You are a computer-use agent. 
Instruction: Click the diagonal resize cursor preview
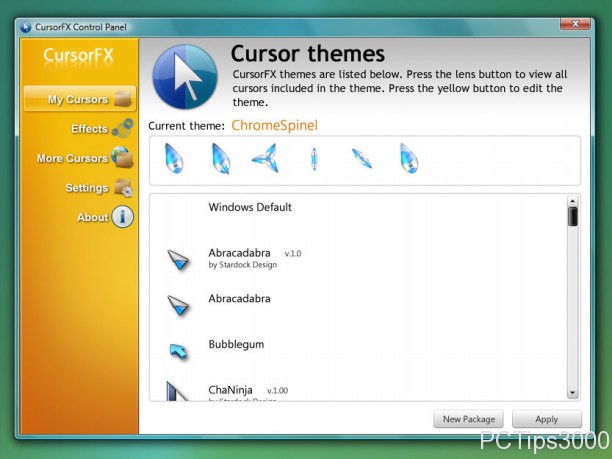pos(362,158)
